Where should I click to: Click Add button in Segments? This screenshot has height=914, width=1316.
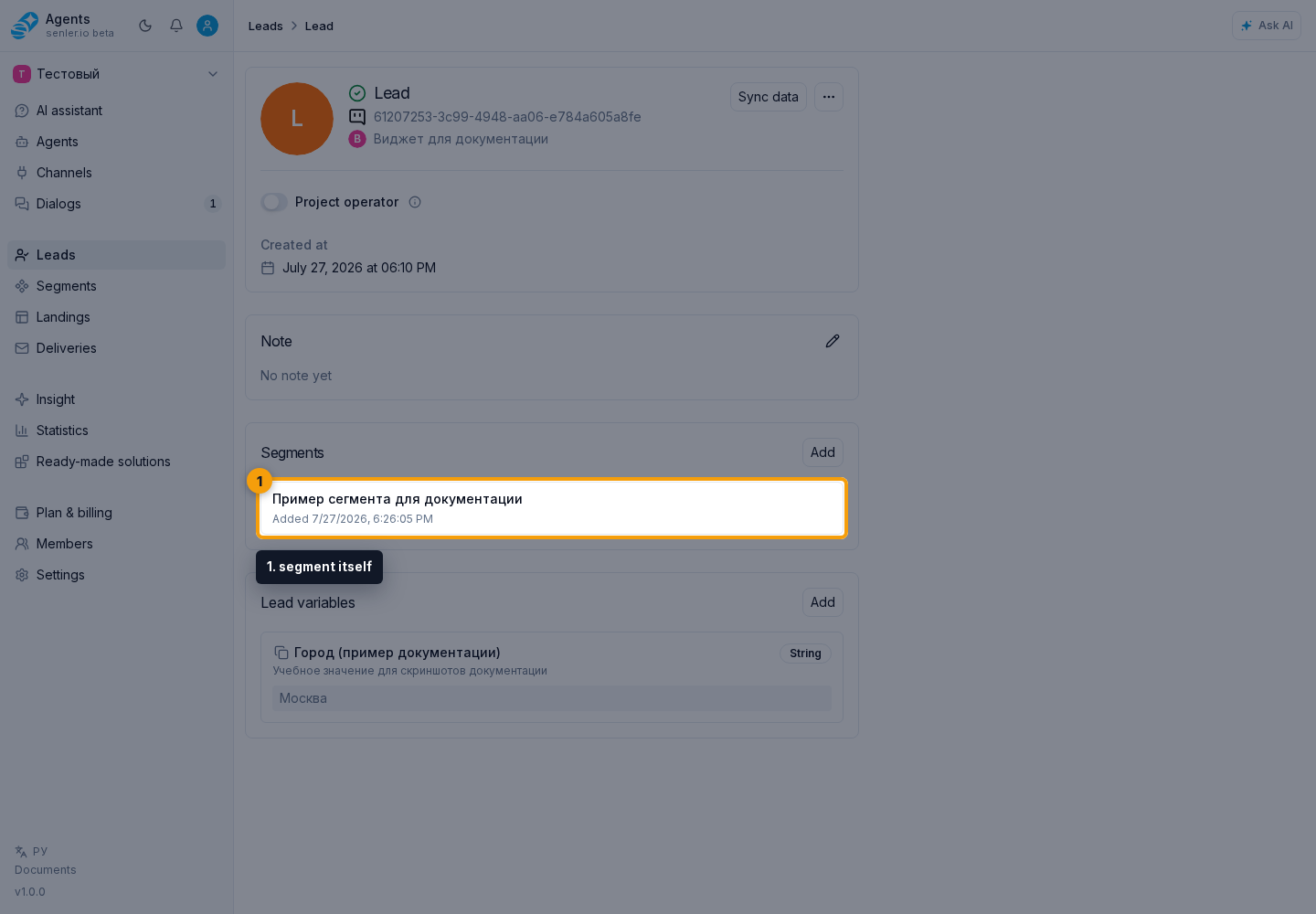tap(822, 452)
